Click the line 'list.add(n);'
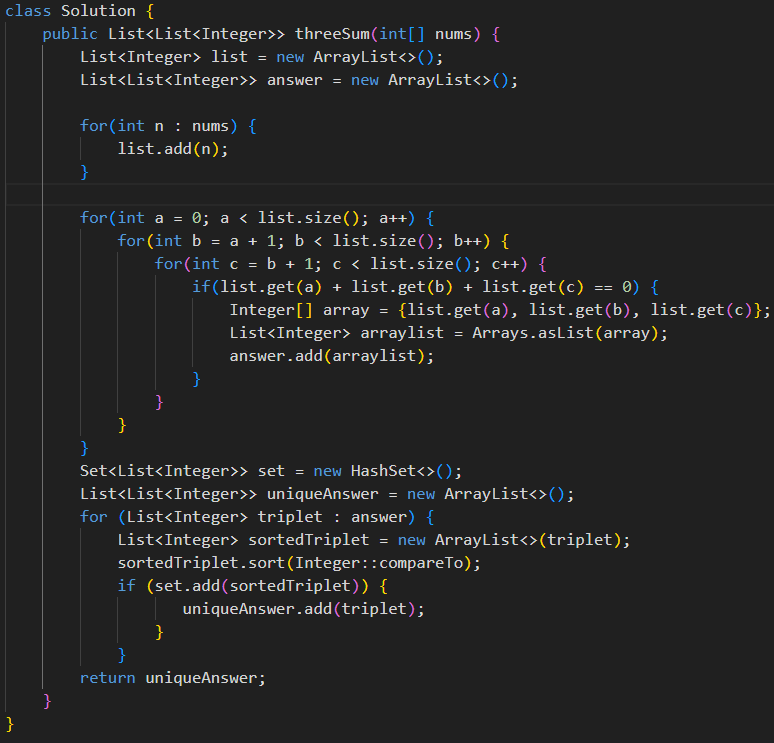The width and height of the screenshot is (774, 743). coord(173,149)
